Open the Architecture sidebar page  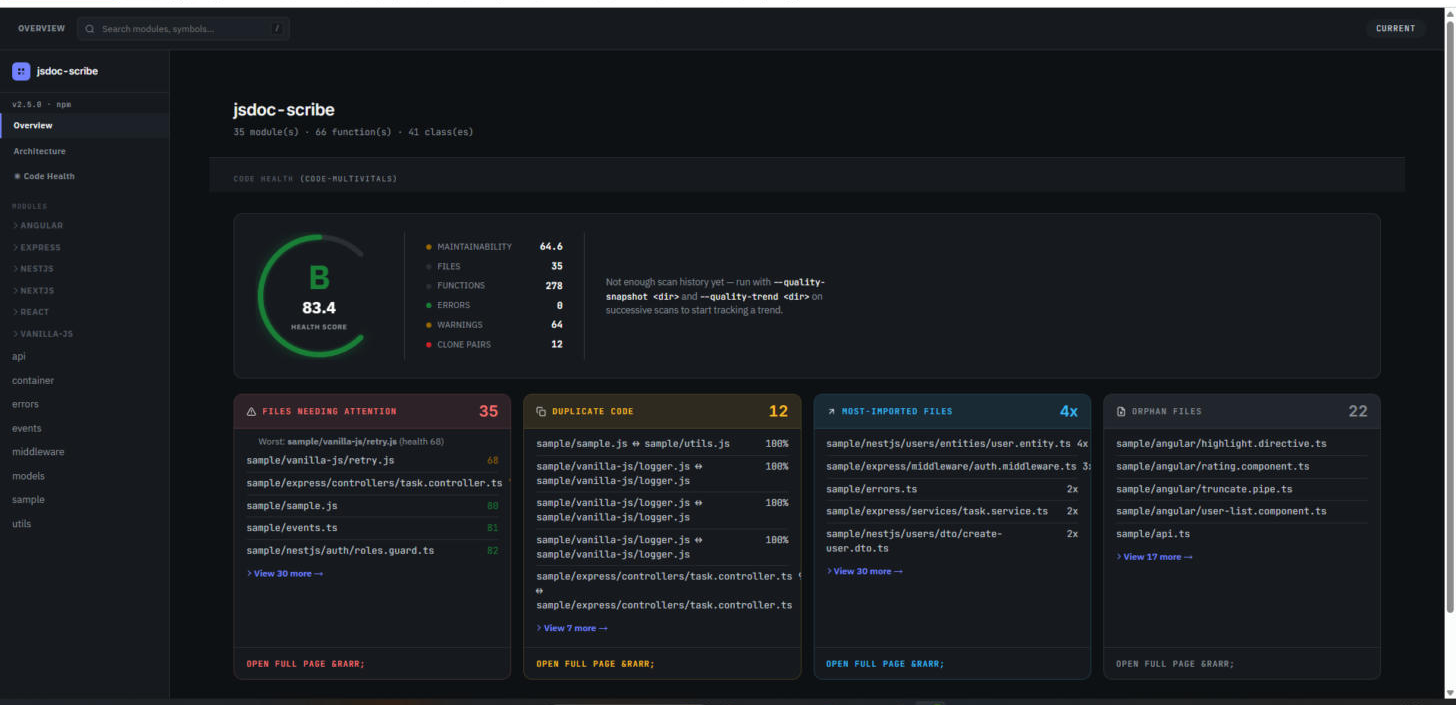click(85, 151)
